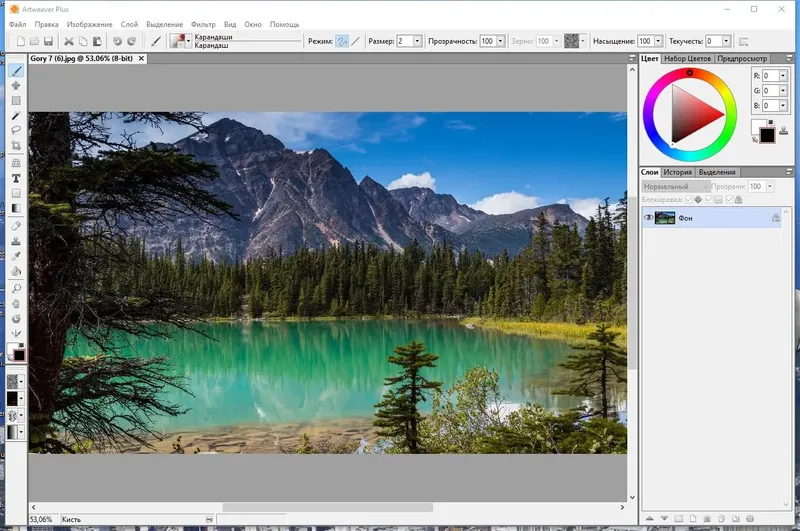This screenshot has width=800, height=531.
Task: Open the Файл menu
Action: tap(17, 24)
